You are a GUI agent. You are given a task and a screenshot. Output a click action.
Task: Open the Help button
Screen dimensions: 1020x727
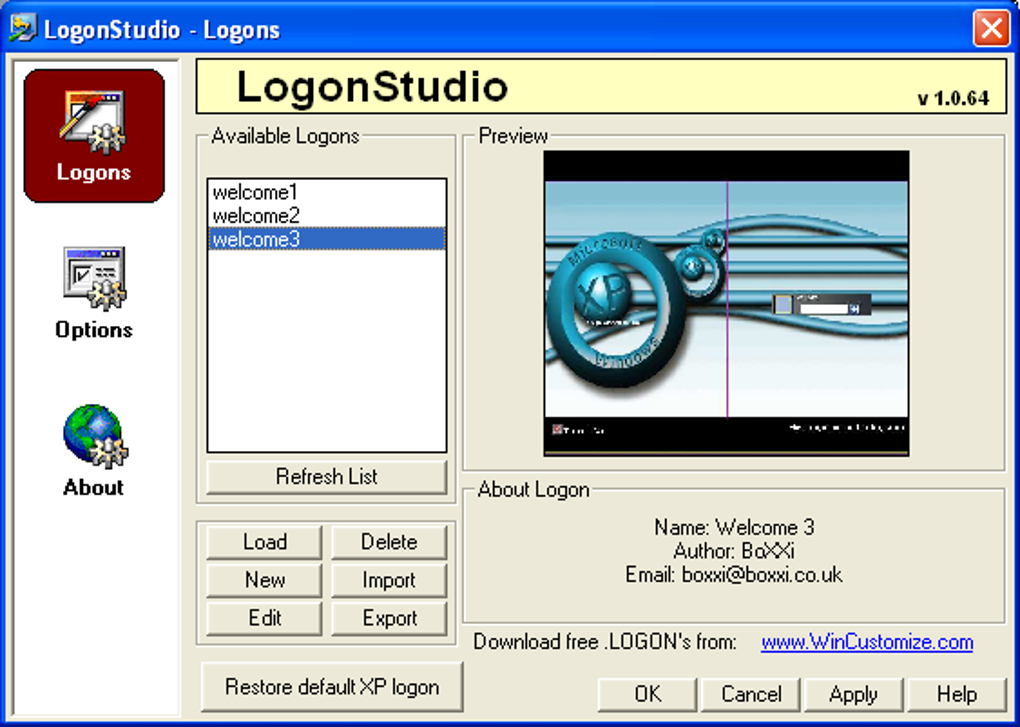tap(956, 694)
